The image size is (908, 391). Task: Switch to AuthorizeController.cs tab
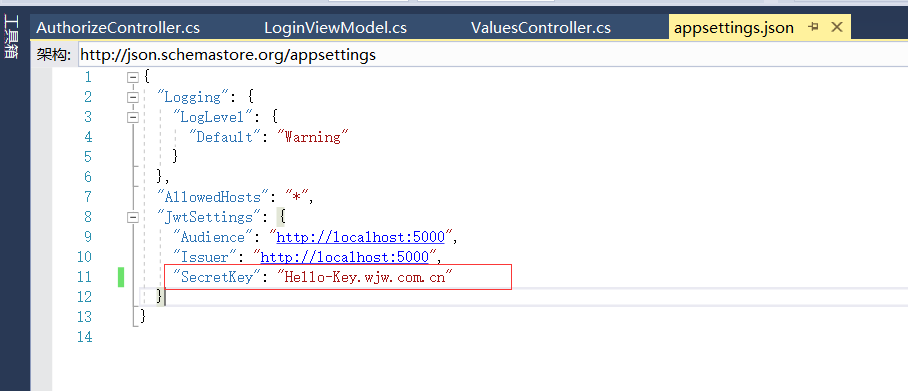tap(118, 27)
